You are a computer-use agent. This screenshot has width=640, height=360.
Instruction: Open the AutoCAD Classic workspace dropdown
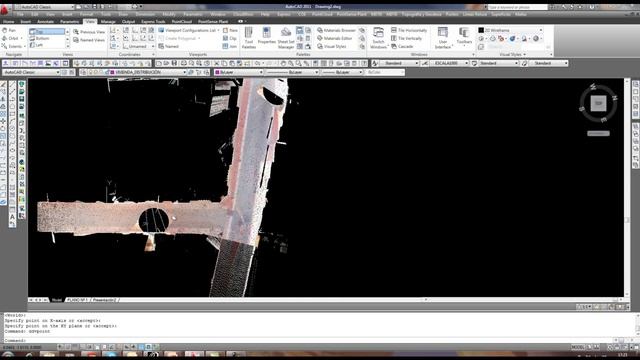pyautogui.click(x=31, y=72)
